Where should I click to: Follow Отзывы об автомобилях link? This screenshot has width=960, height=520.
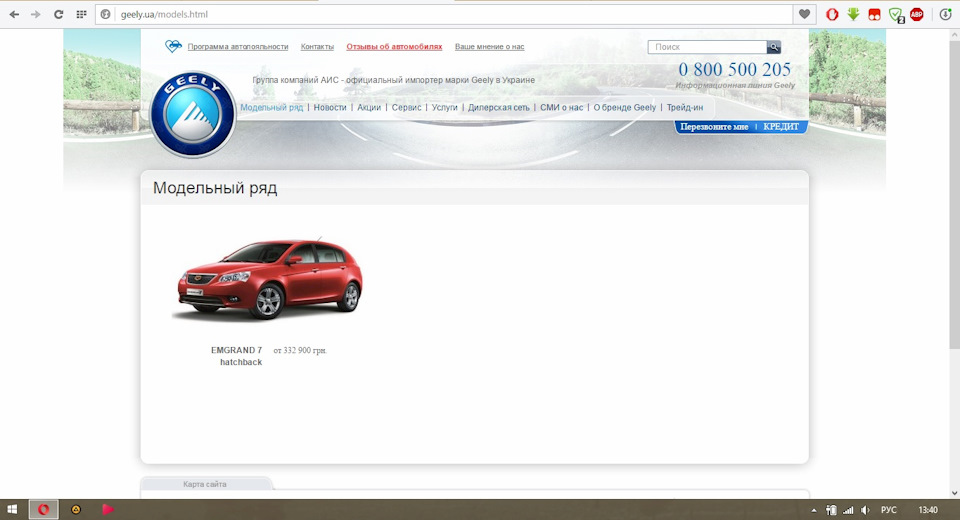tap(394, 47)
